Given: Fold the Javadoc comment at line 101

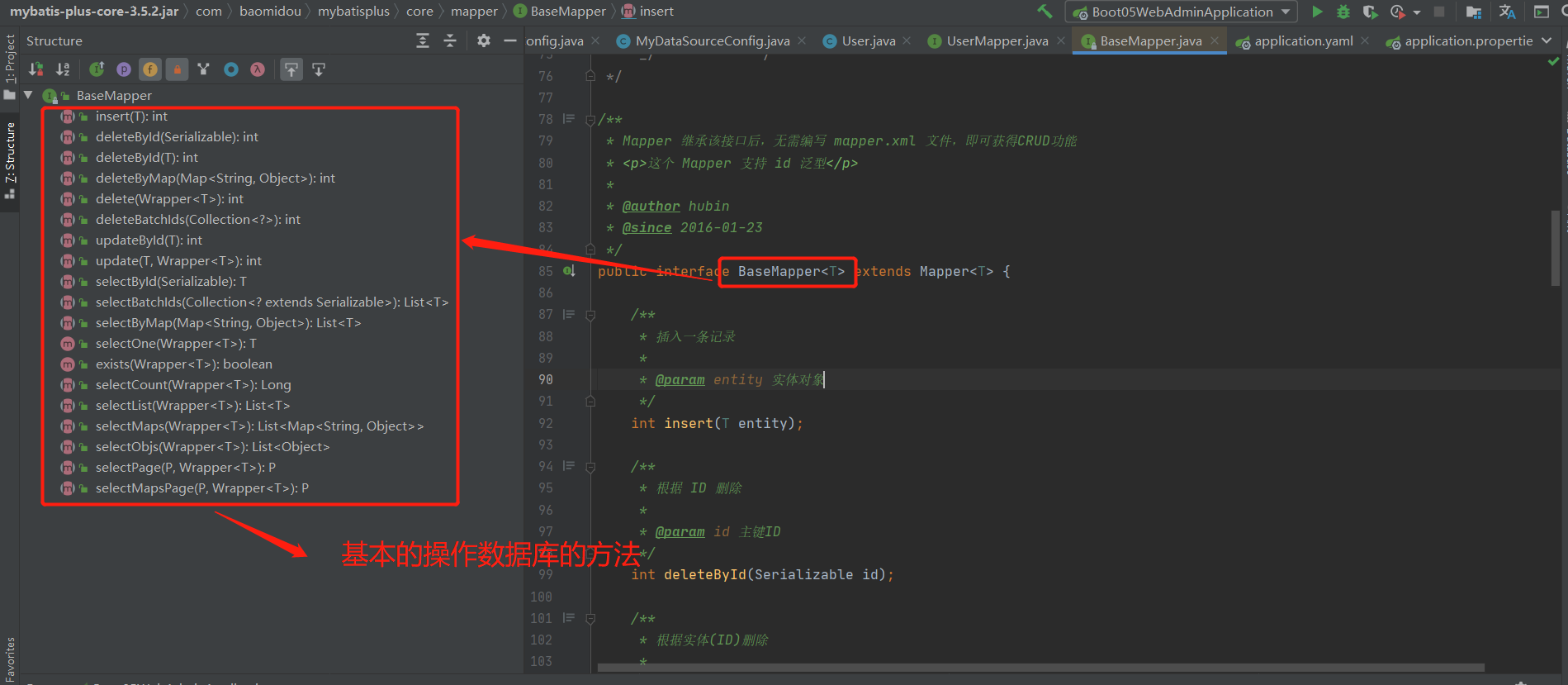Looking at the screenshot, I should (590, 618).
